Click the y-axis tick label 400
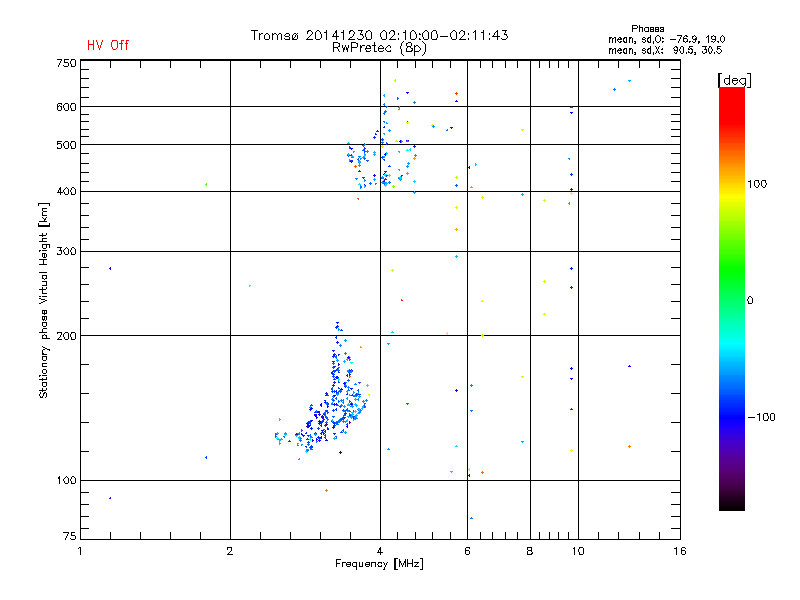Viewport: 800px width, 600px height. pos(66,192)
